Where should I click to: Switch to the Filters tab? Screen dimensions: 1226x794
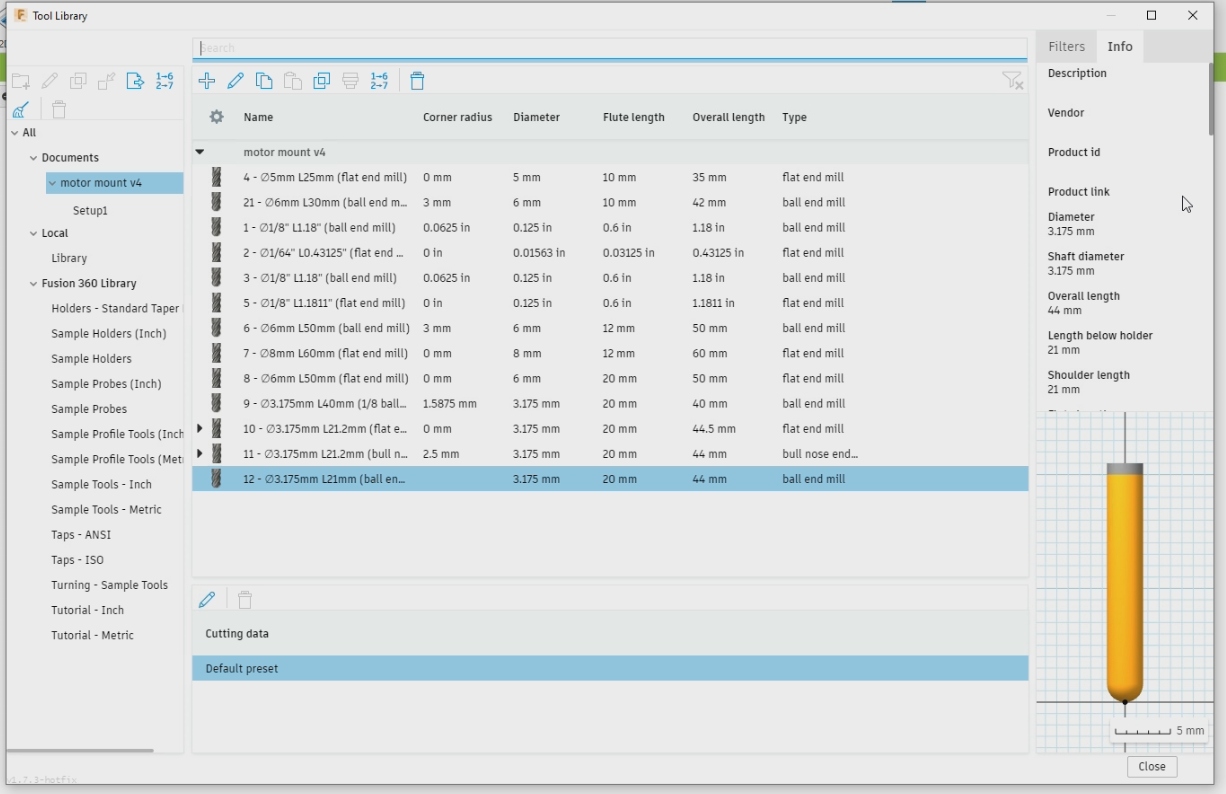pos(1066,47)
